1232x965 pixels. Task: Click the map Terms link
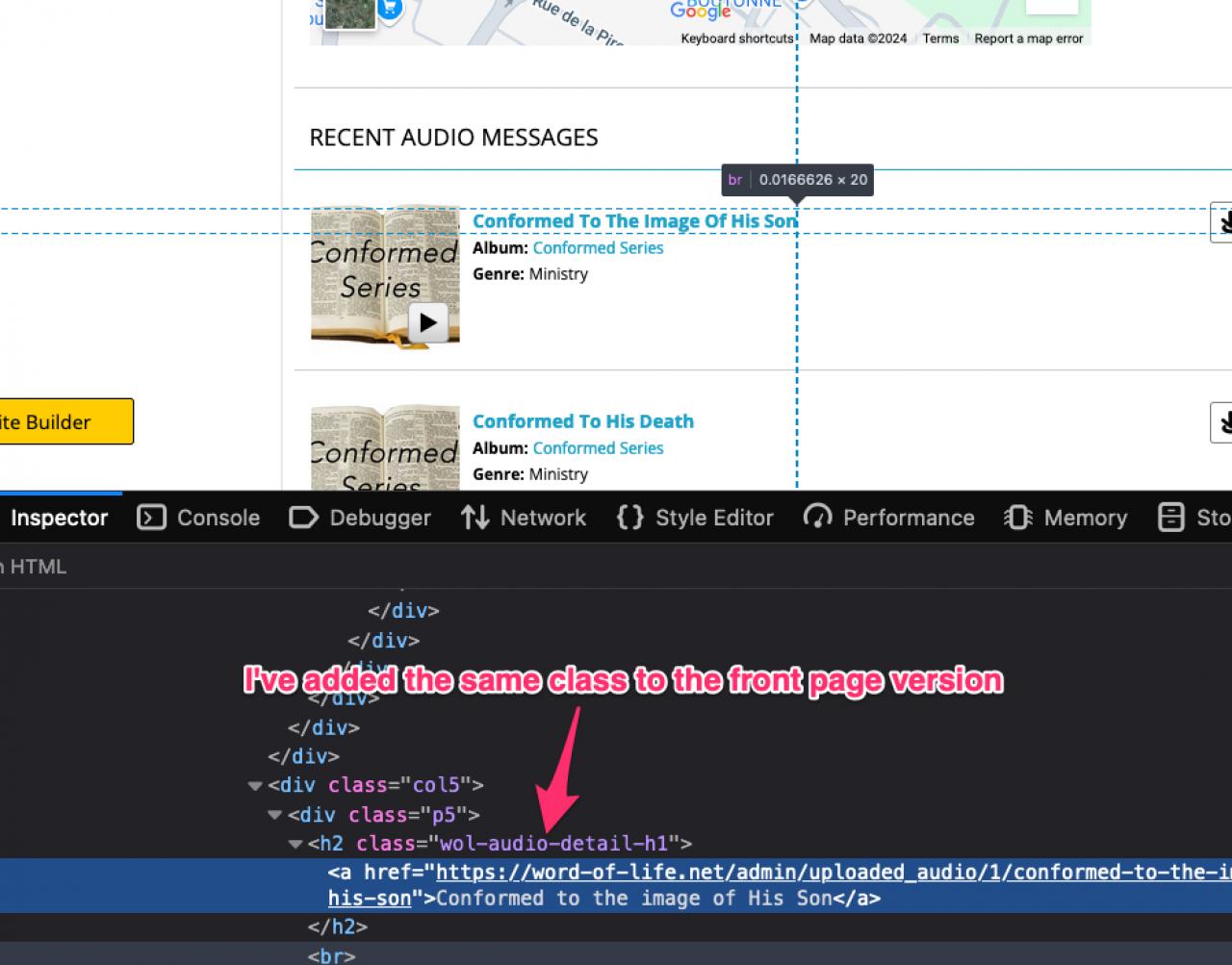(940, 38)
